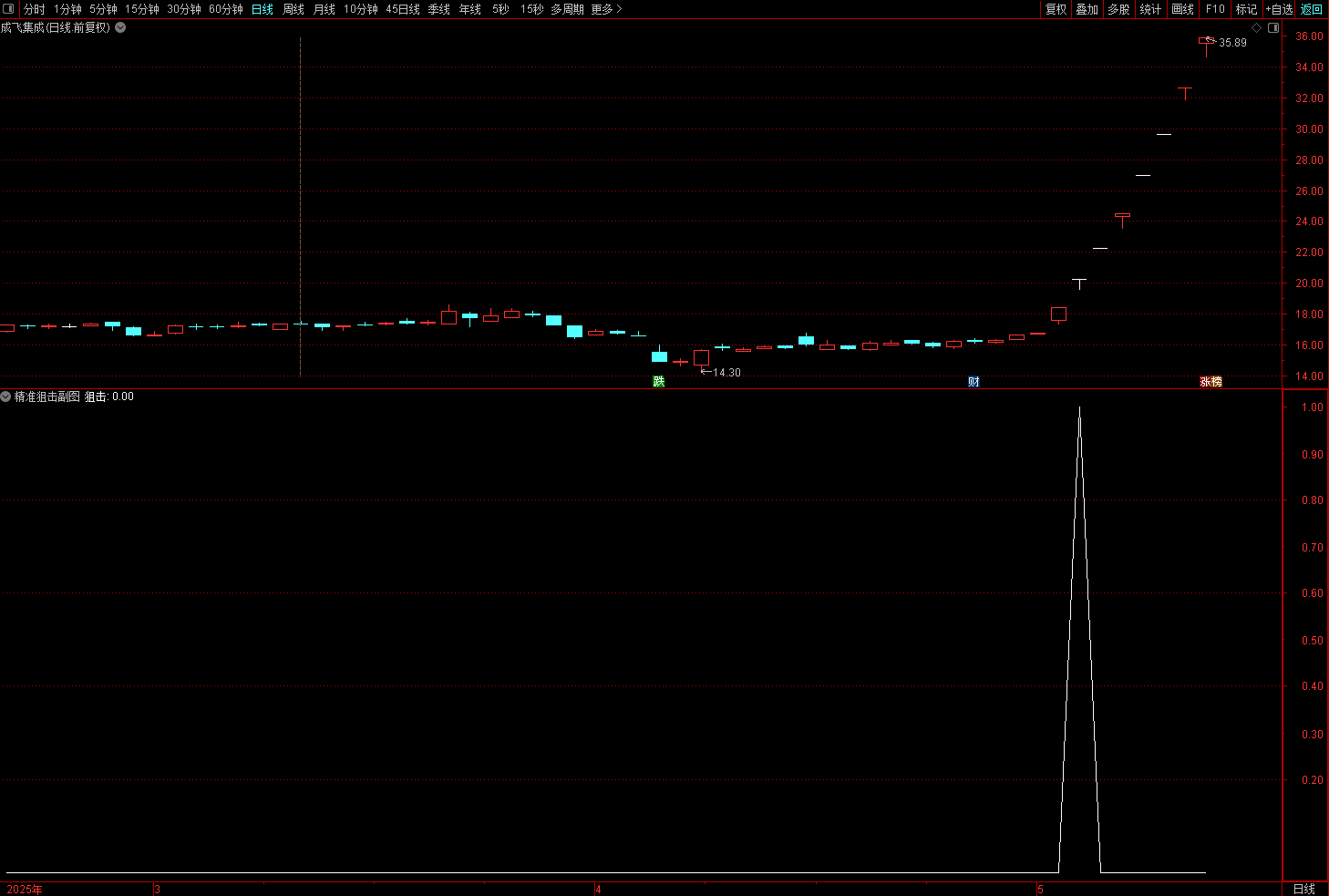The height and width of the screenshot is (896, 1329).
Task: Expand the 更多 periods menu
Action: pos(606,9)
